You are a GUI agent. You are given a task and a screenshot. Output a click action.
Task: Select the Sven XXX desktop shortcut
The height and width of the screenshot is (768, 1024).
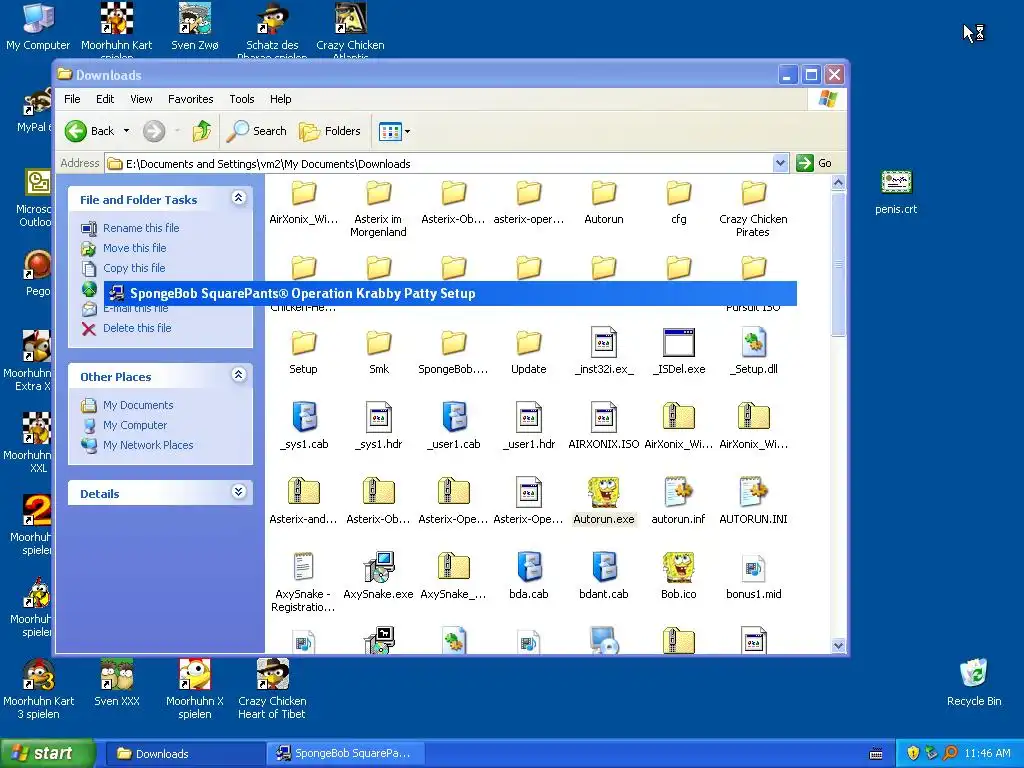pos(117,682)
